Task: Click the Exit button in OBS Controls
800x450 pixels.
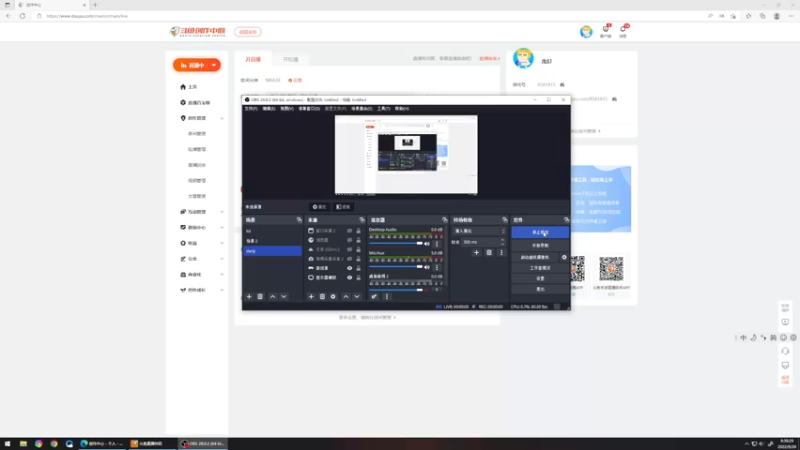Action: point(540,289)
